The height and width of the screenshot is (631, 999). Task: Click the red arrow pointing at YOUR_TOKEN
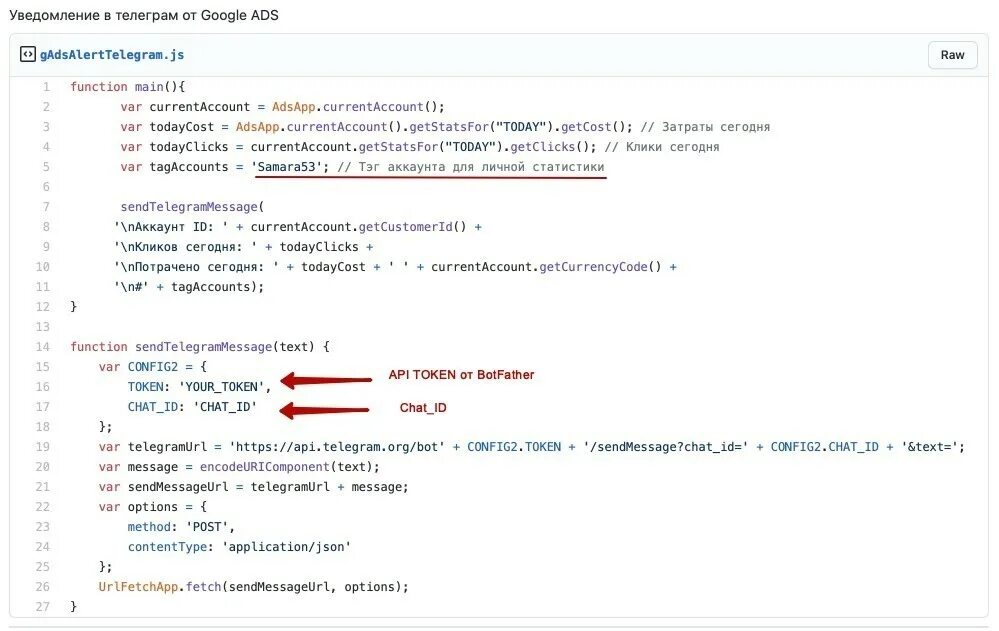click(x=326, y=380)
